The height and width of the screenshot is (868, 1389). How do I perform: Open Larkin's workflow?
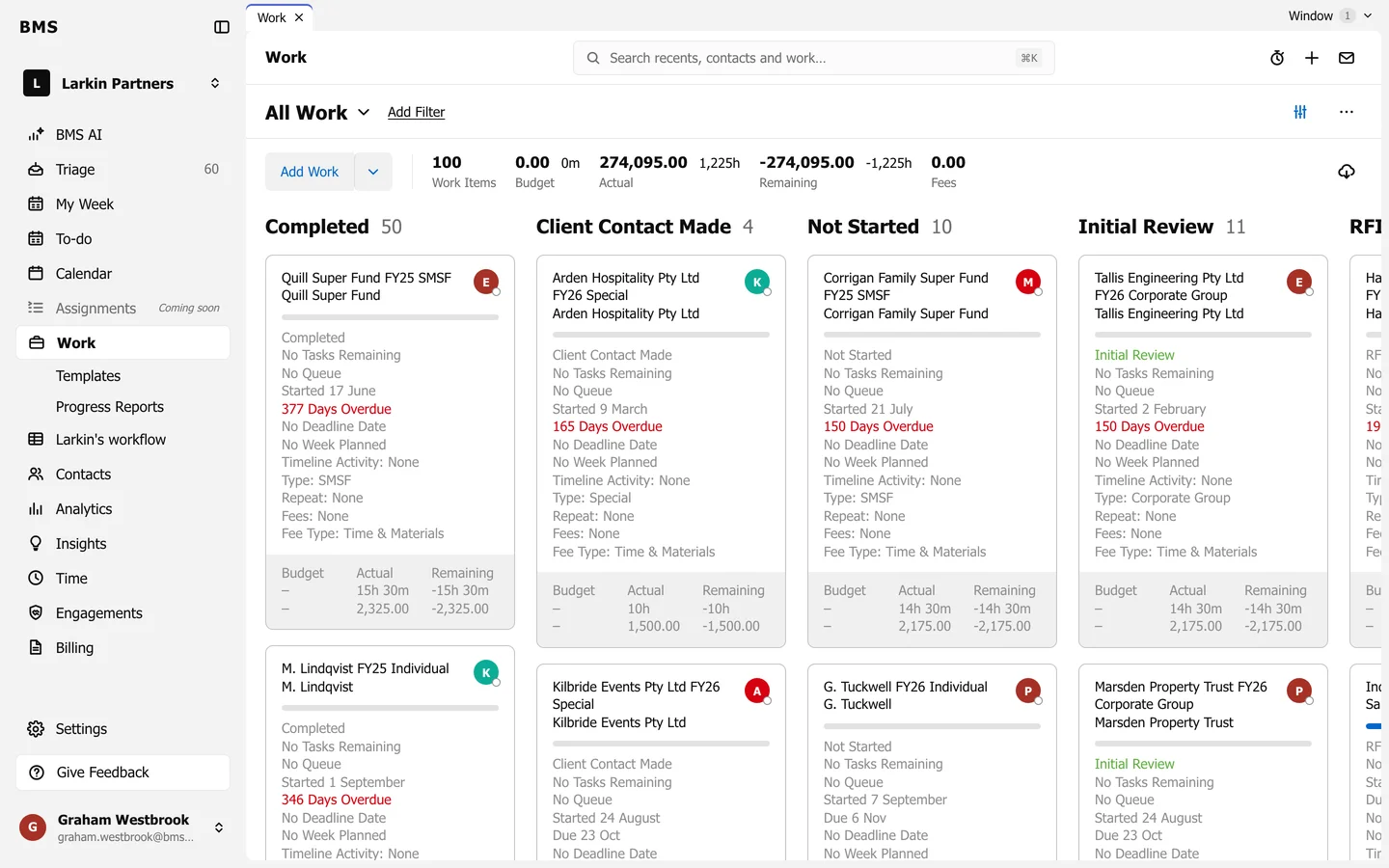pyautogui.click(x=123, y=440)
